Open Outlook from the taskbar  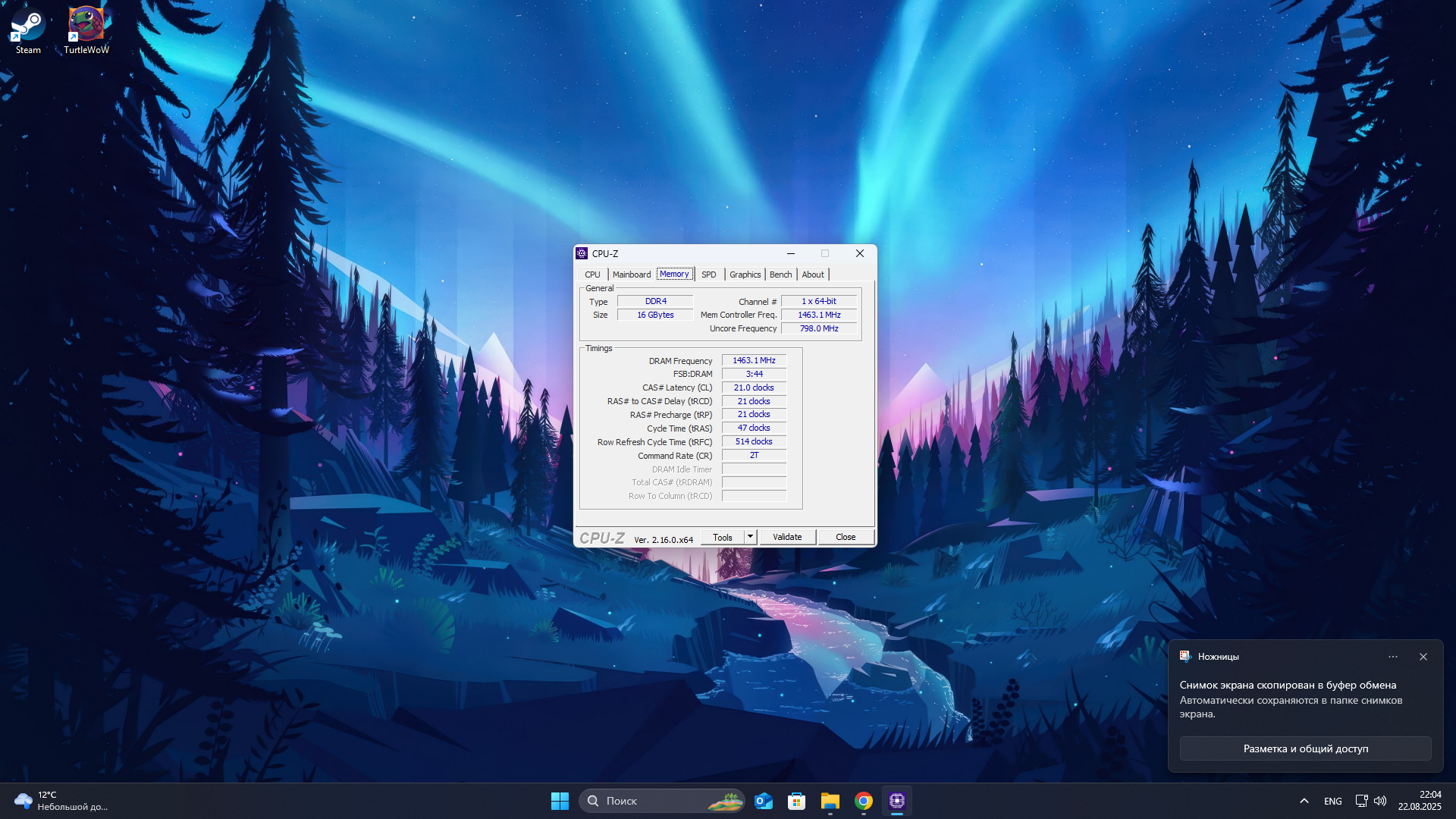[x=764, y=801]
